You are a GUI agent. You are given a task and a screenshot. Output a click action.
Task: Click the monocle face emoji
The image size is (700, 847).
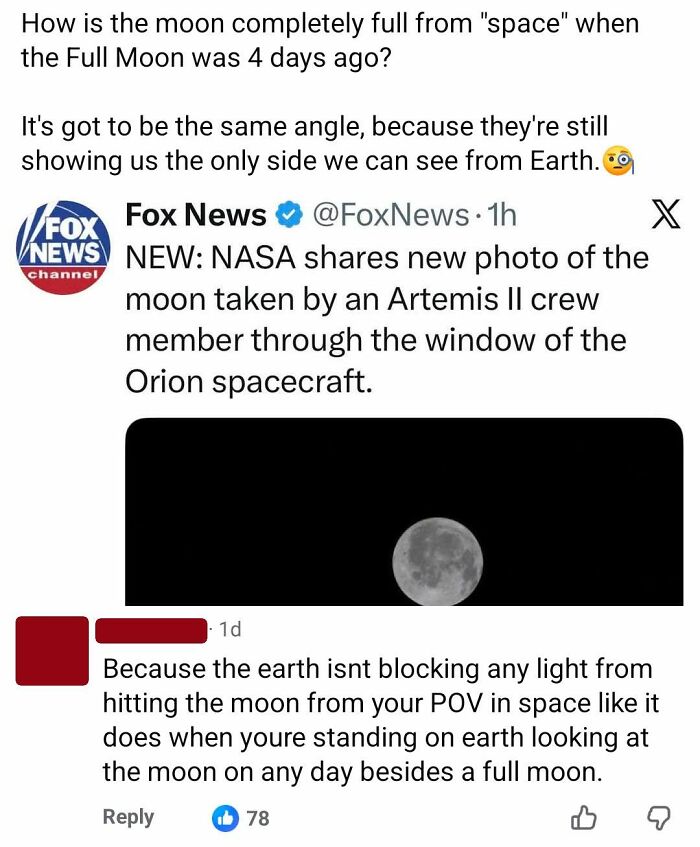617,161
